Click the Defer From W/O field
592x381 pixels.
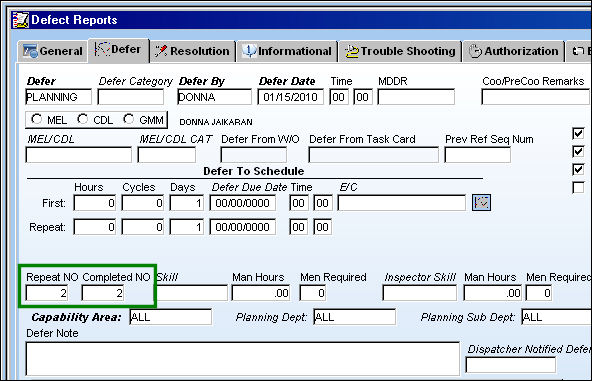coord(253,155)
